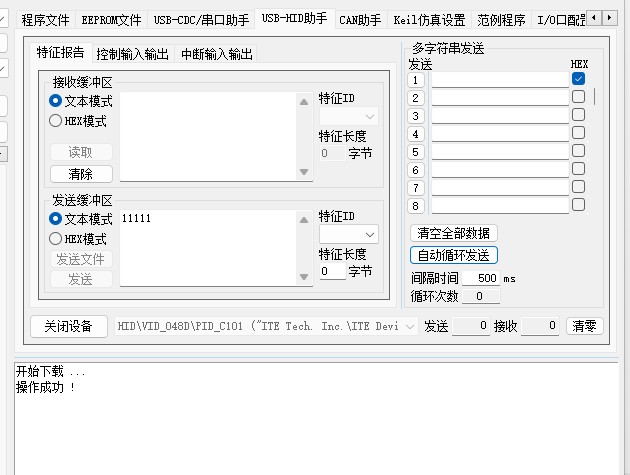This screenshot has height=475, width=630.
Task: Click multi-string input field row 1
Action: pyautogui.click(x=500, y=80)
